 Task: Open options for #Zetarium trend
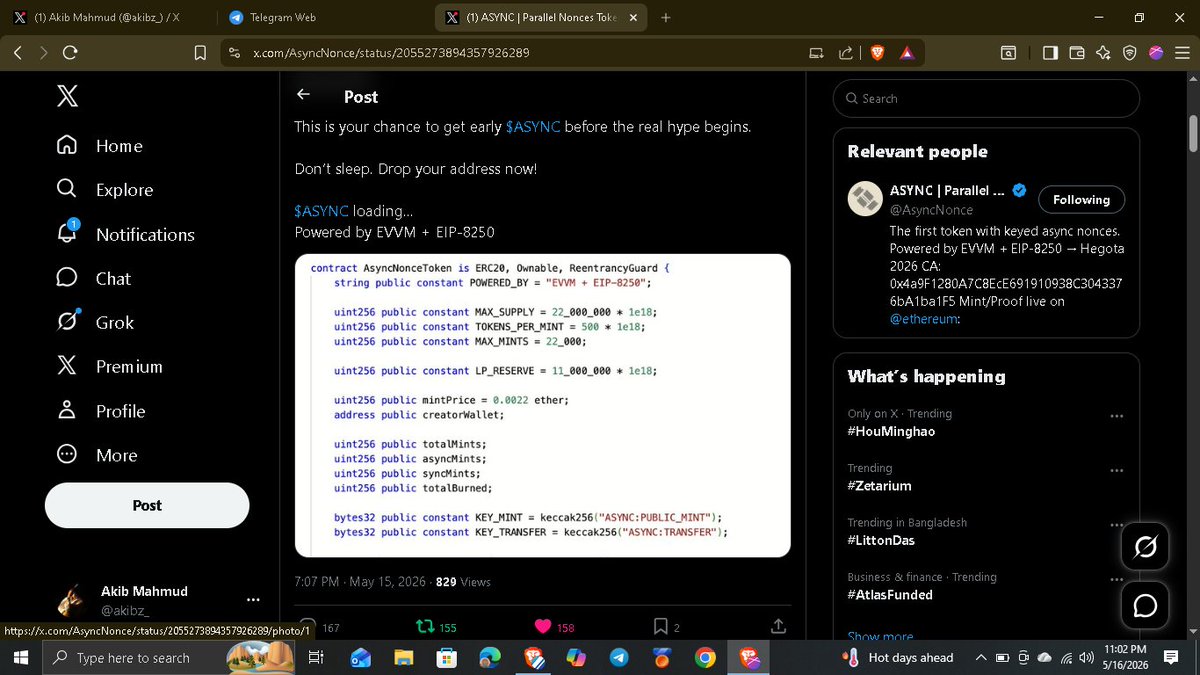click(x=1117, y=471)
